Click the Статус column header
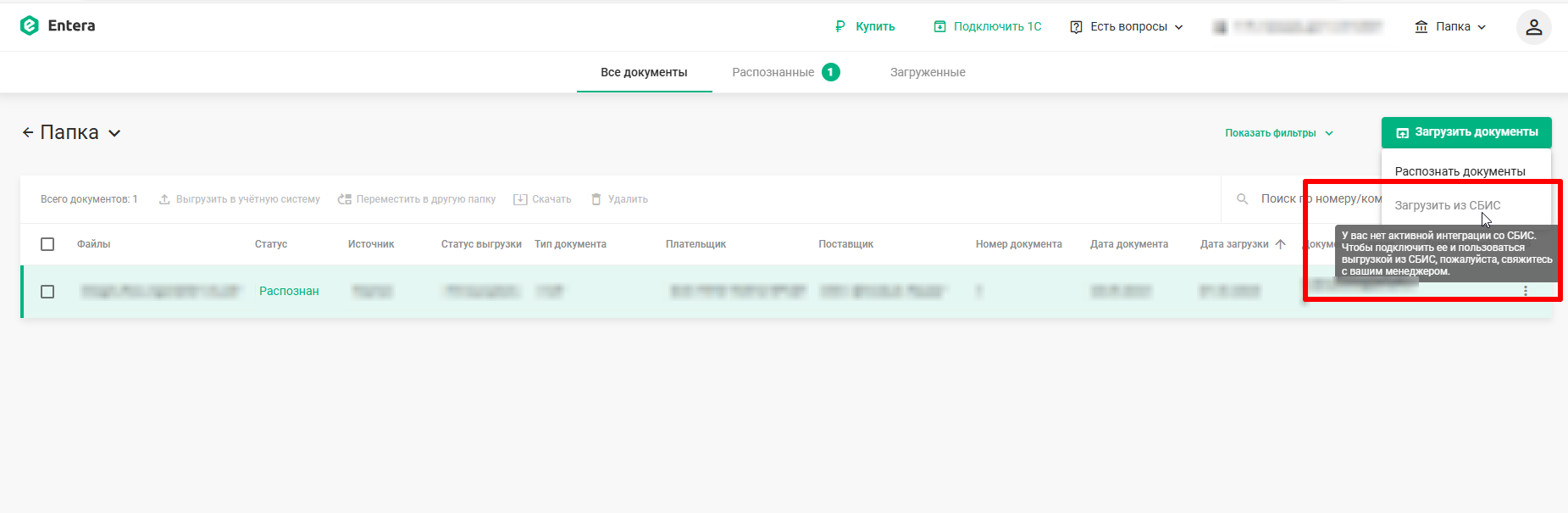The image size is (1568, 513). pos(271,244)
